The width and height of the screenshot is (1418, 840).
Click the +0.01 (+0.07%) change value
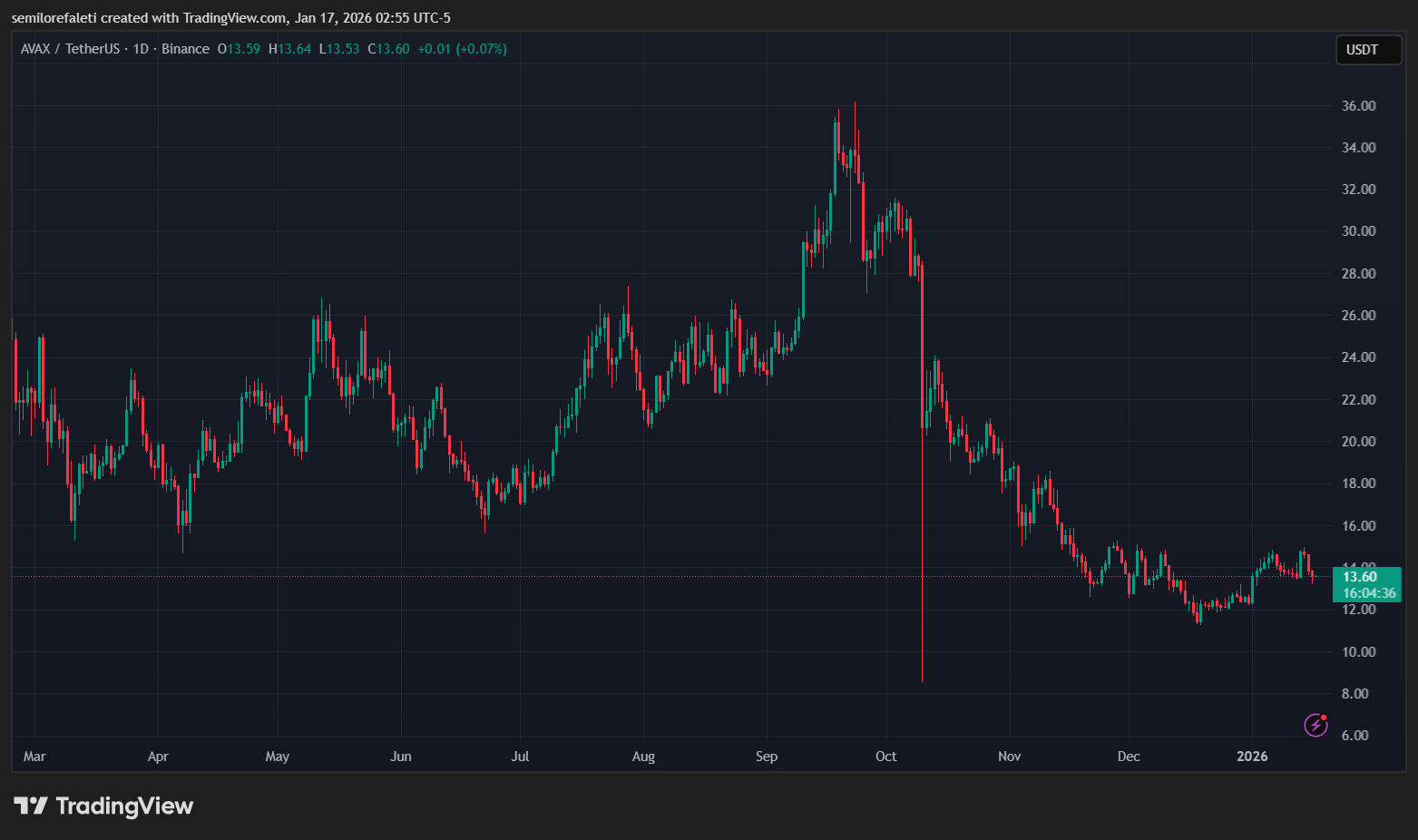(x=462, y=49)
